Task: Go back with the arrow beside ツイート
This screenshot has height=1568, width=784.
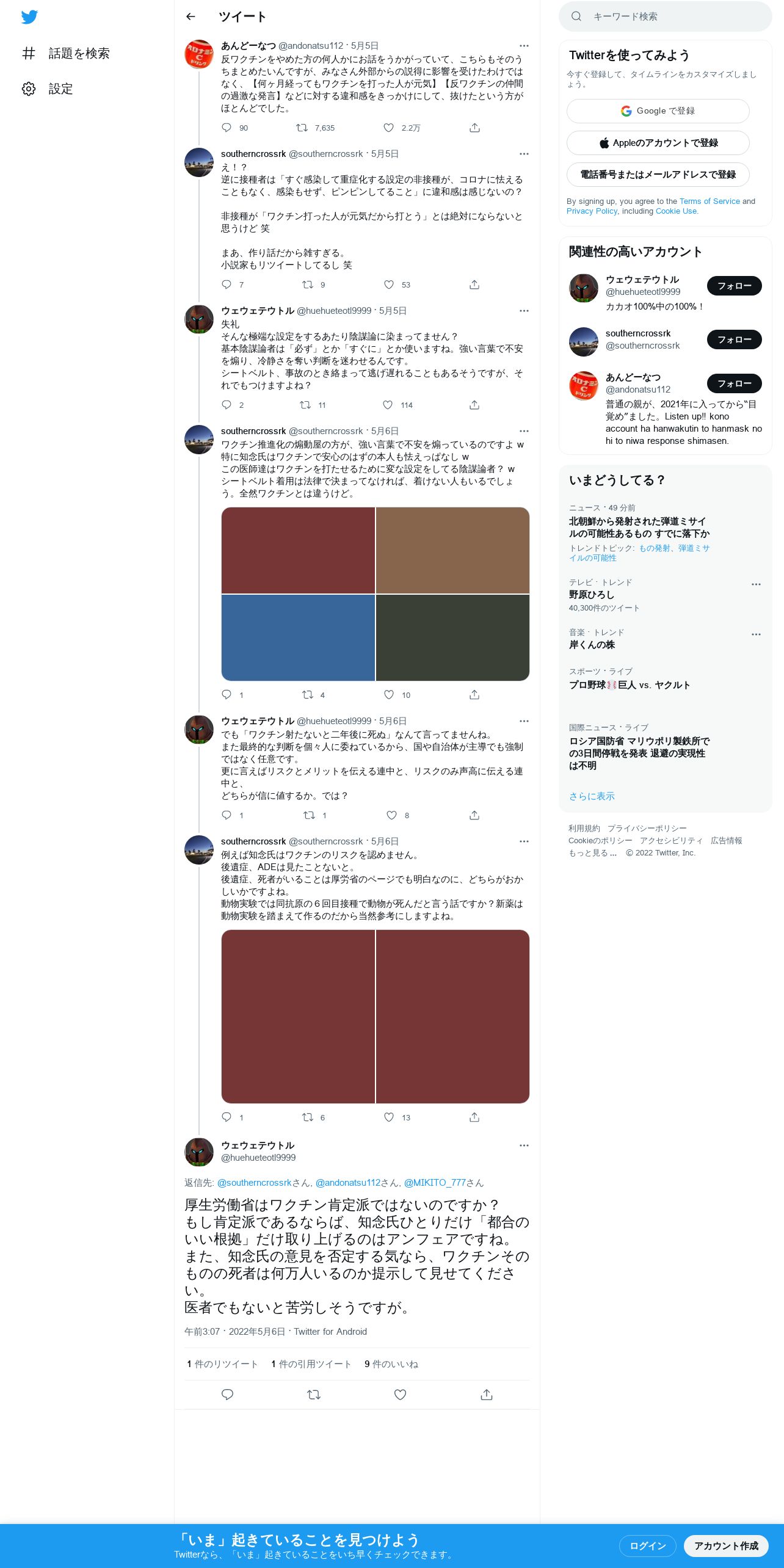Action: pyautogui.click(x=191, y=16)
